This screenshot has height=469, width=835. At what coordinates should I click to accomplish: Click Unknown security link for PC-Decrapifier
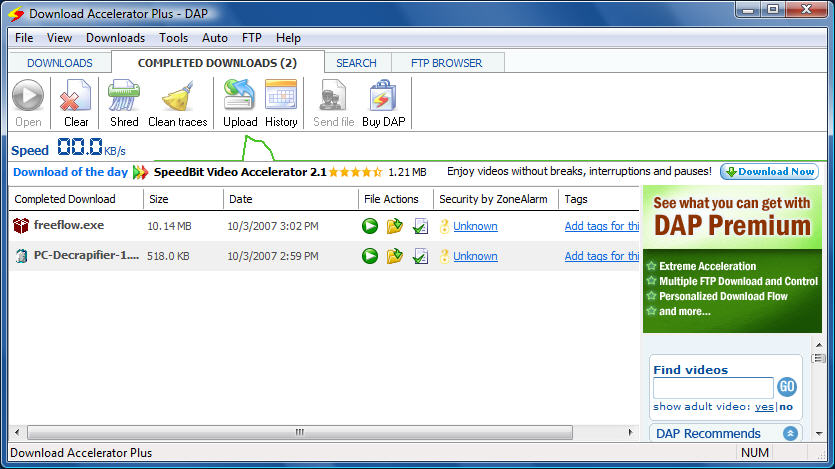click(x=476, y=256)
